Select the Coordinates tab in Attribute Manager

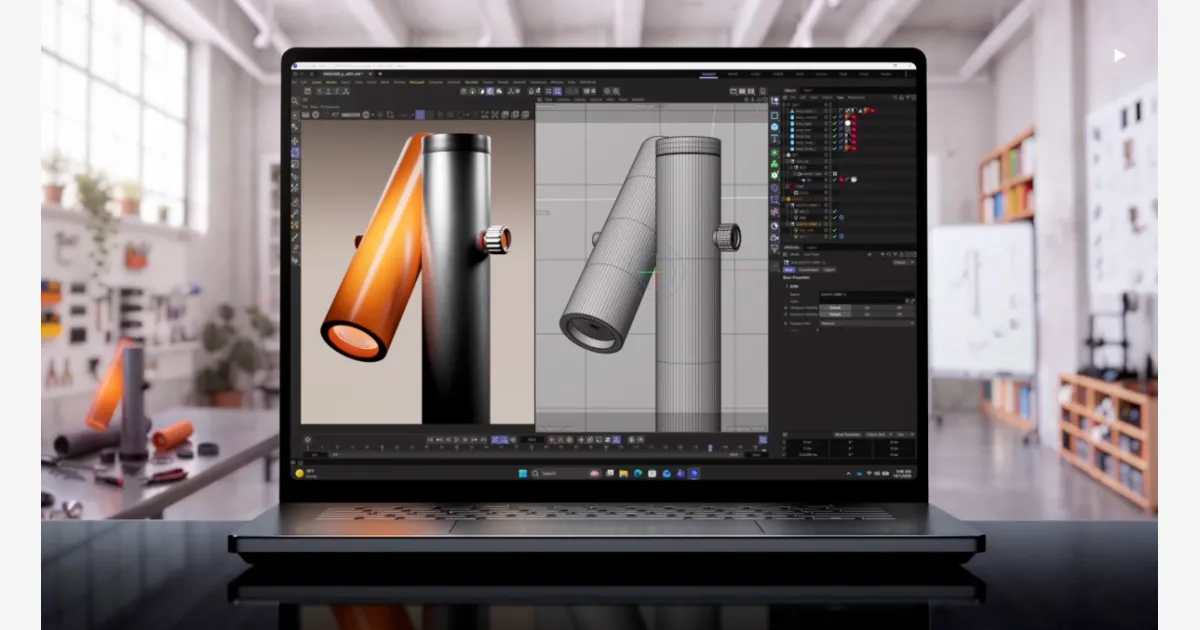pyautogui.click(x=809, y=269)
